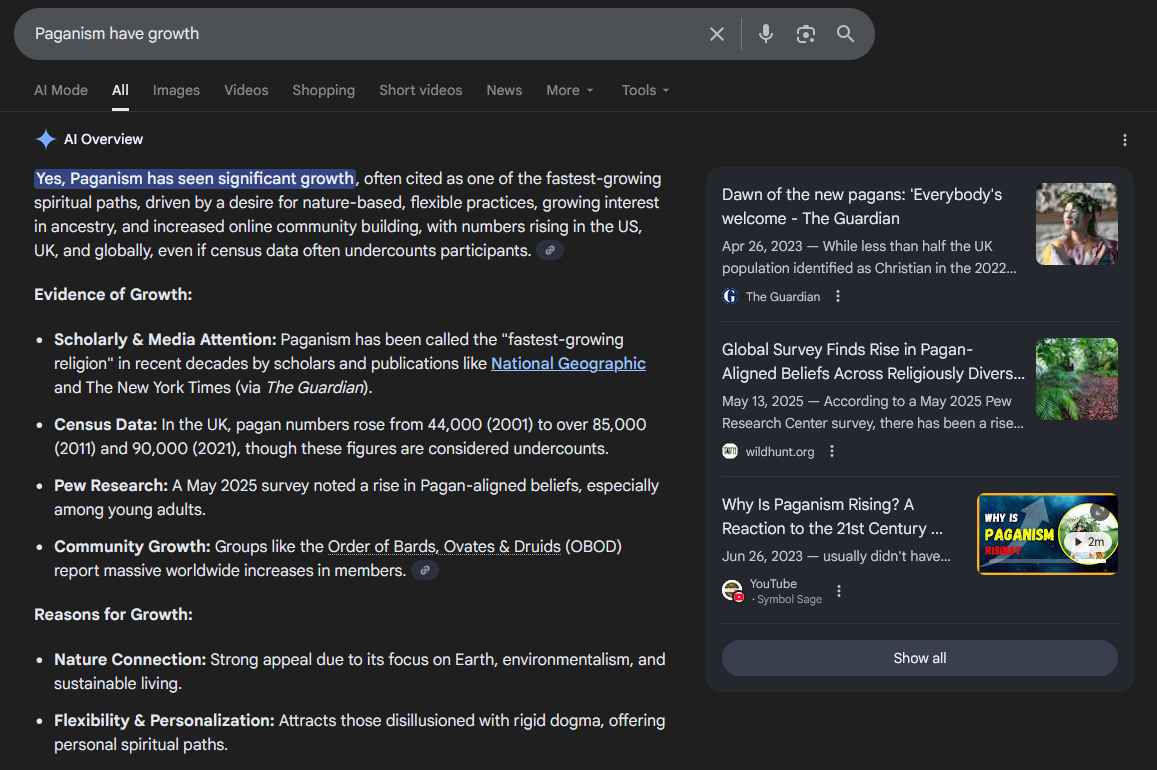
Task: Open 'Why Is Paganism Rising?' YouTube result
Action: click(832, 516)
